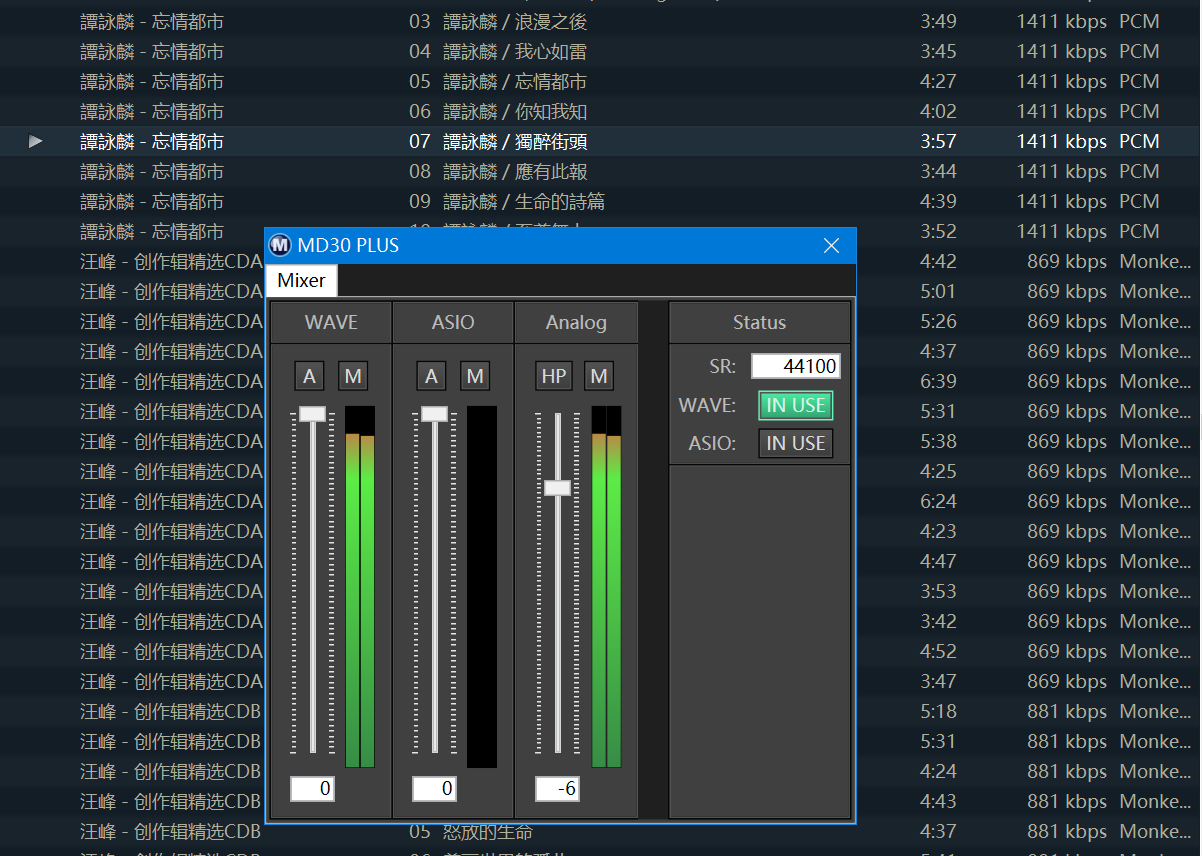Click the Analog volume fader handle

point(557,487)
